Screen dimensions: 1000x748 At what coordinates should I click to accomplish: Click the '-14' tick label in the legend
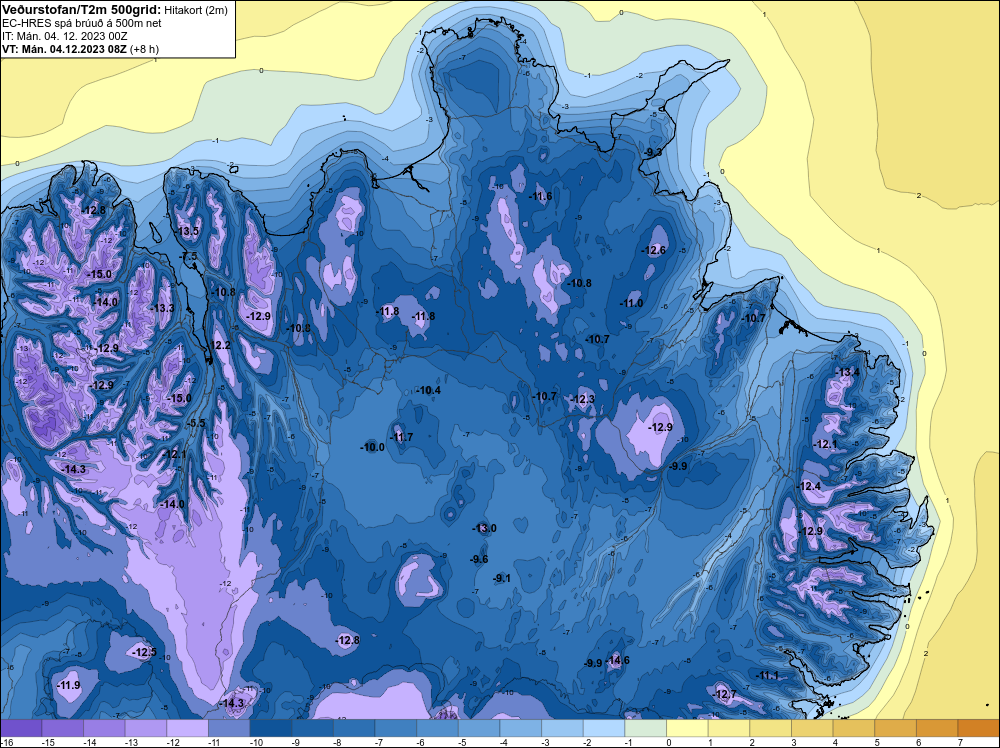tap(89, 742)
